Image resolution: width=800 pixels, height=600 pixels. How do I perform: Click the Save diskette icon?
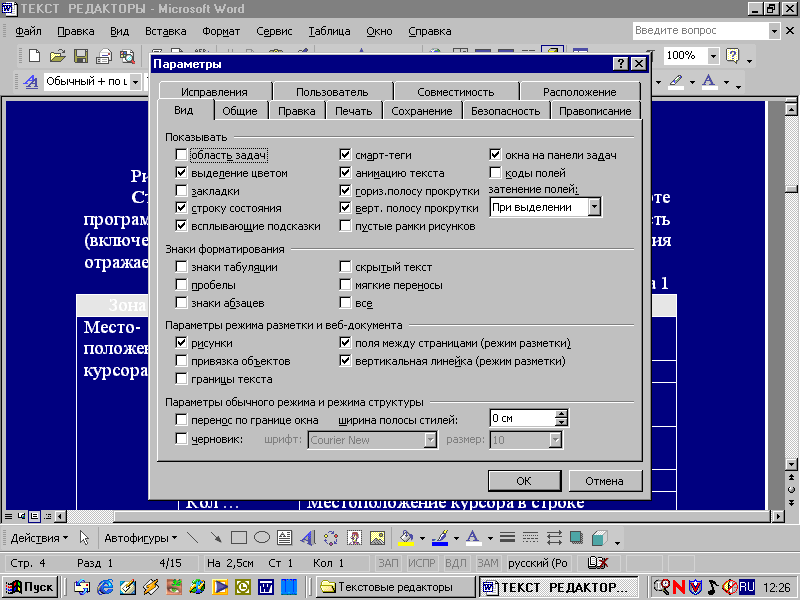coord(81,56)
